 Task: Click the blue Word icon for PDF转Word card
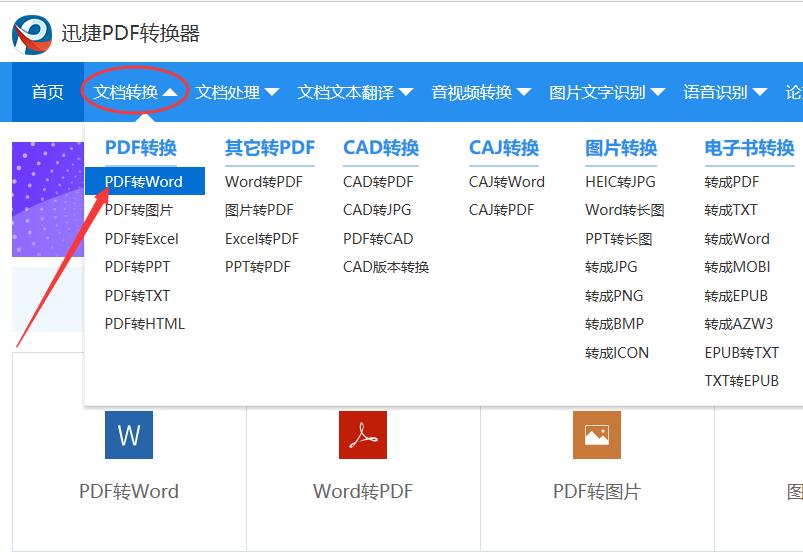tap(129, 435)
